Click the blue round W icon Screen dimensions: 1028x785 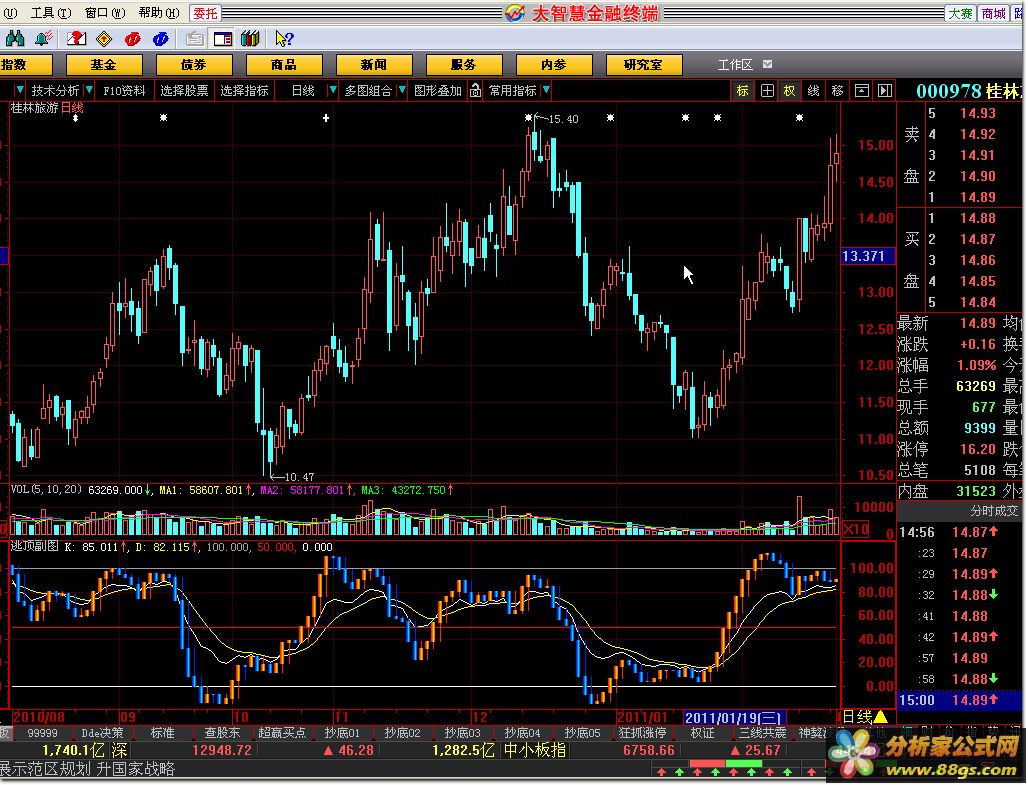[x=161, y=39]
